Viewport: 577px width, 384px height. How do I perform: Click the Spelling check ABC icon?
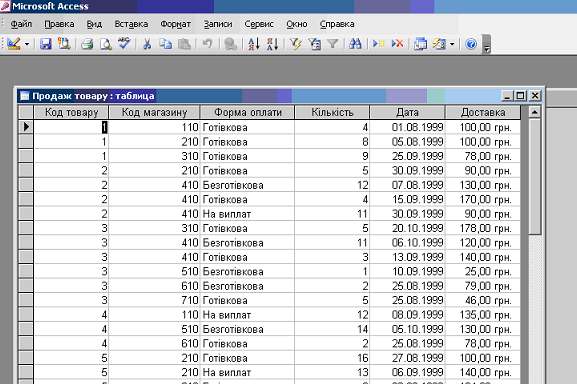click(x=124, y=44)
